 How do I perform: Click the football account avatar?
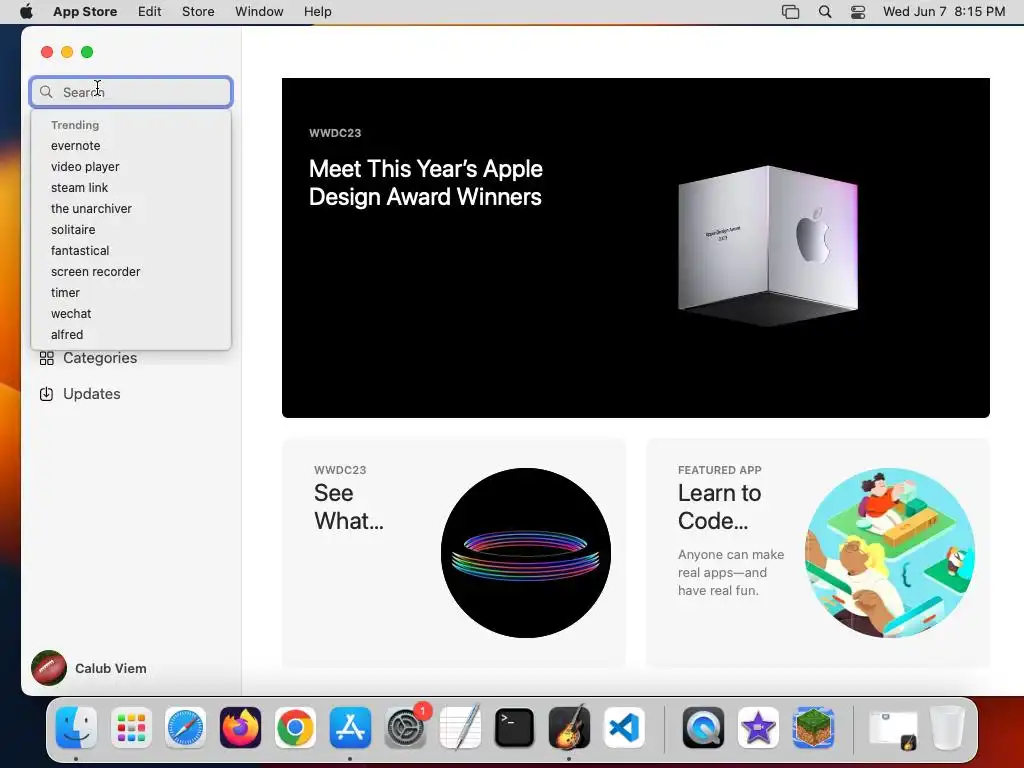tap(49, 668)
